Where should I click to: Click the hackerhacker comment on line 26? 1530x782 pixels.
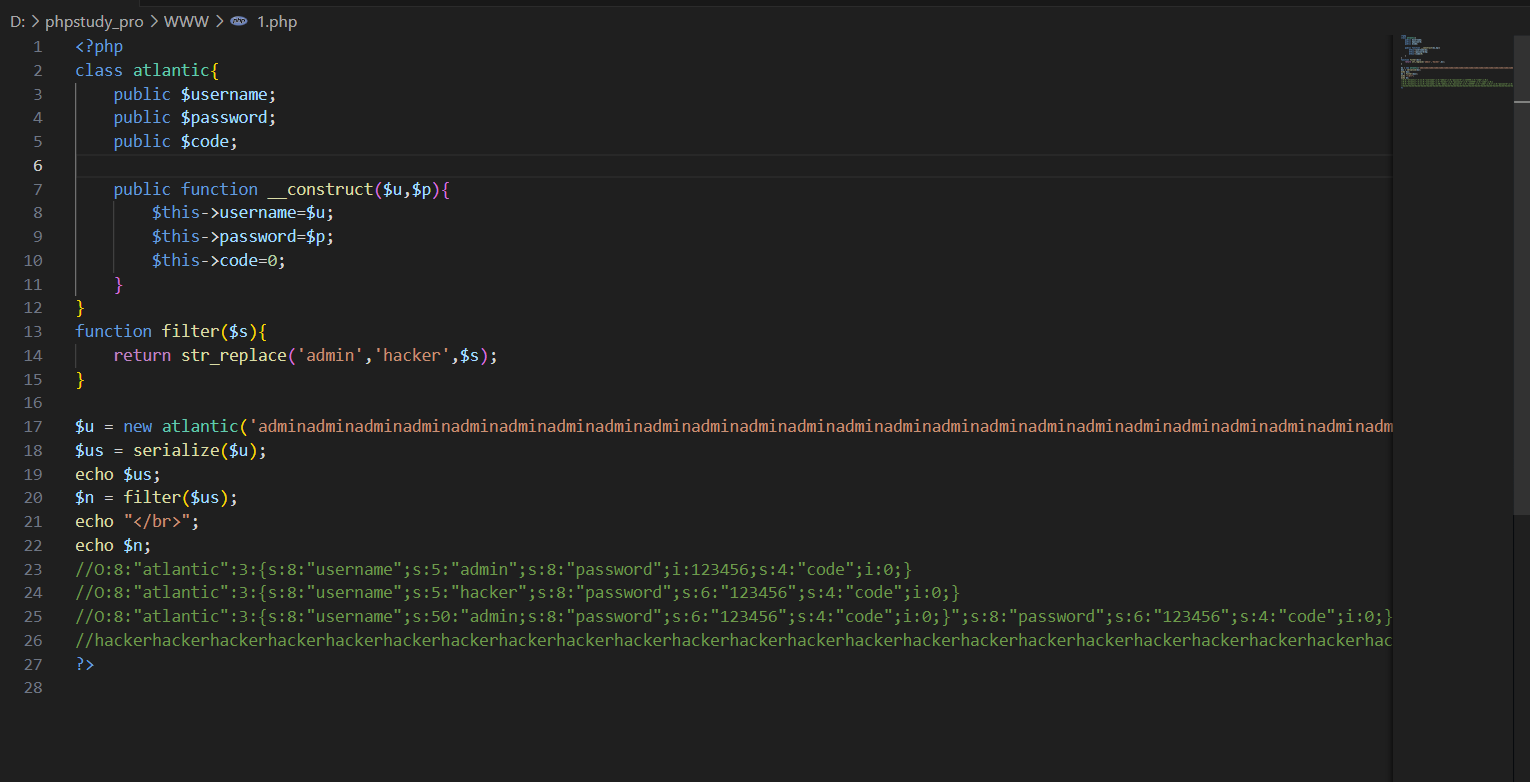(733, 640)
